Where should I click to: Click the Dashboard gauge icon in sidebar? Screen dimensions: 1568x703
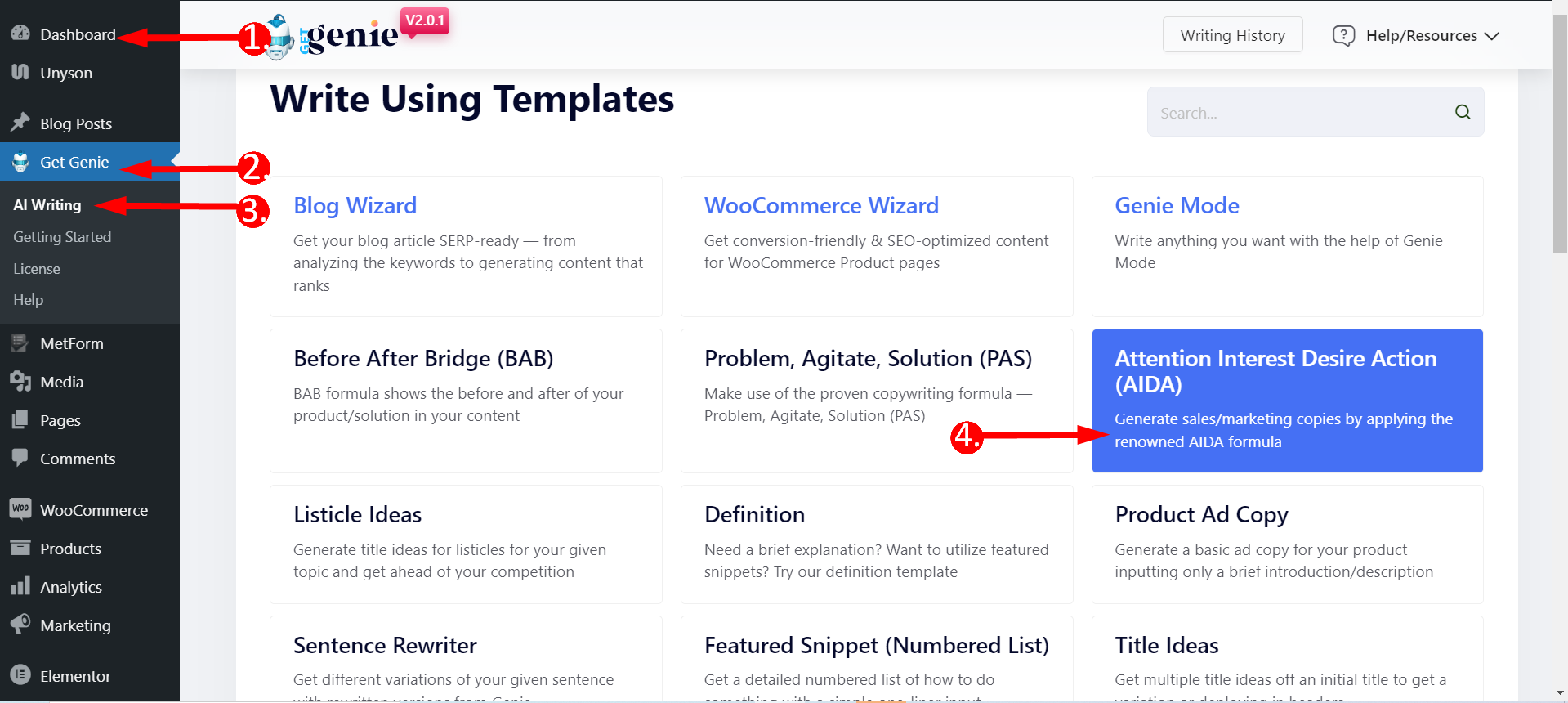pyautogui.click(x=20, y=34)
